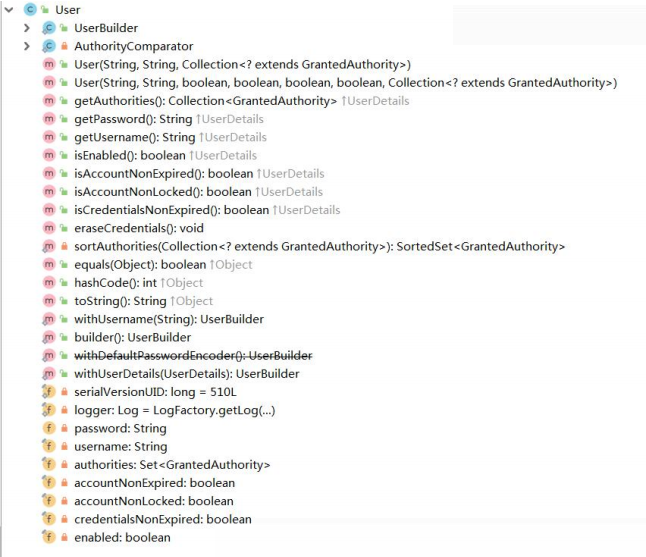The image size is (646, 557).
Task: Select logger: Log field
Action: (x=175, y=410)
